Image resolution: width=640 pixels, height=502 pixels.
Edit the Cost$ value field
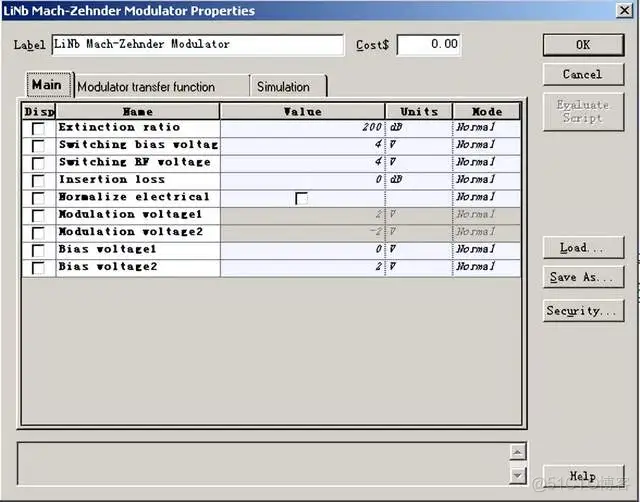pos(429,44)
